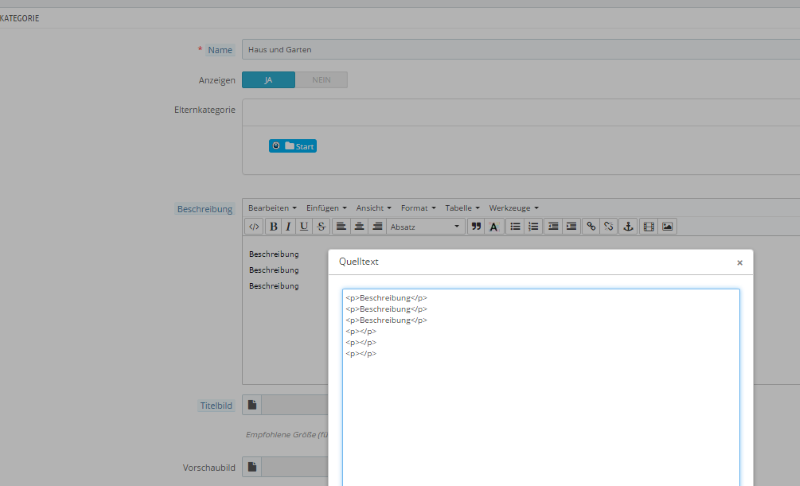Open Tabelle menu

point(462,208)
